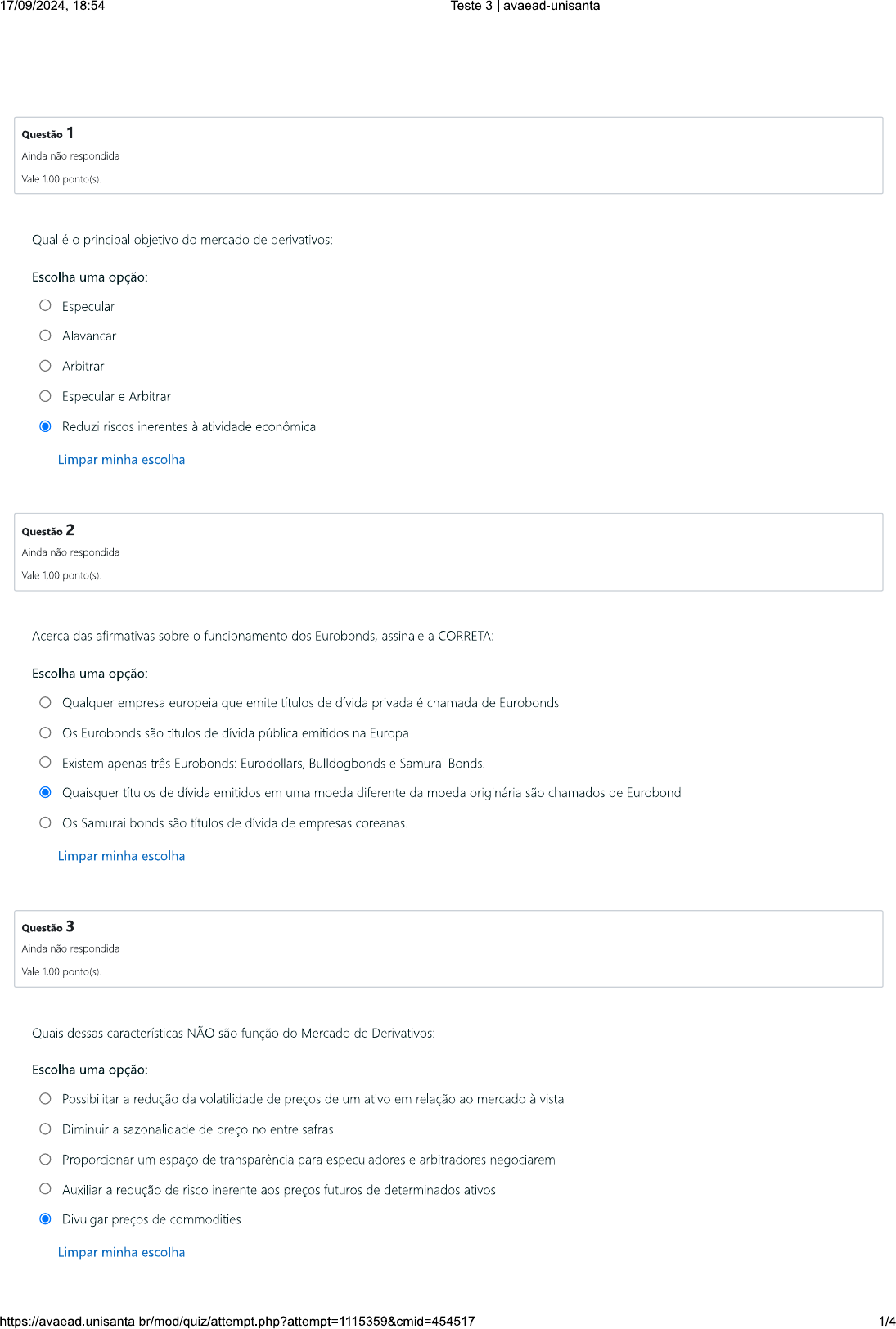
Task: Select 'Possibilitar a redução da volatilidade' option
Action: click(46, 1099)
